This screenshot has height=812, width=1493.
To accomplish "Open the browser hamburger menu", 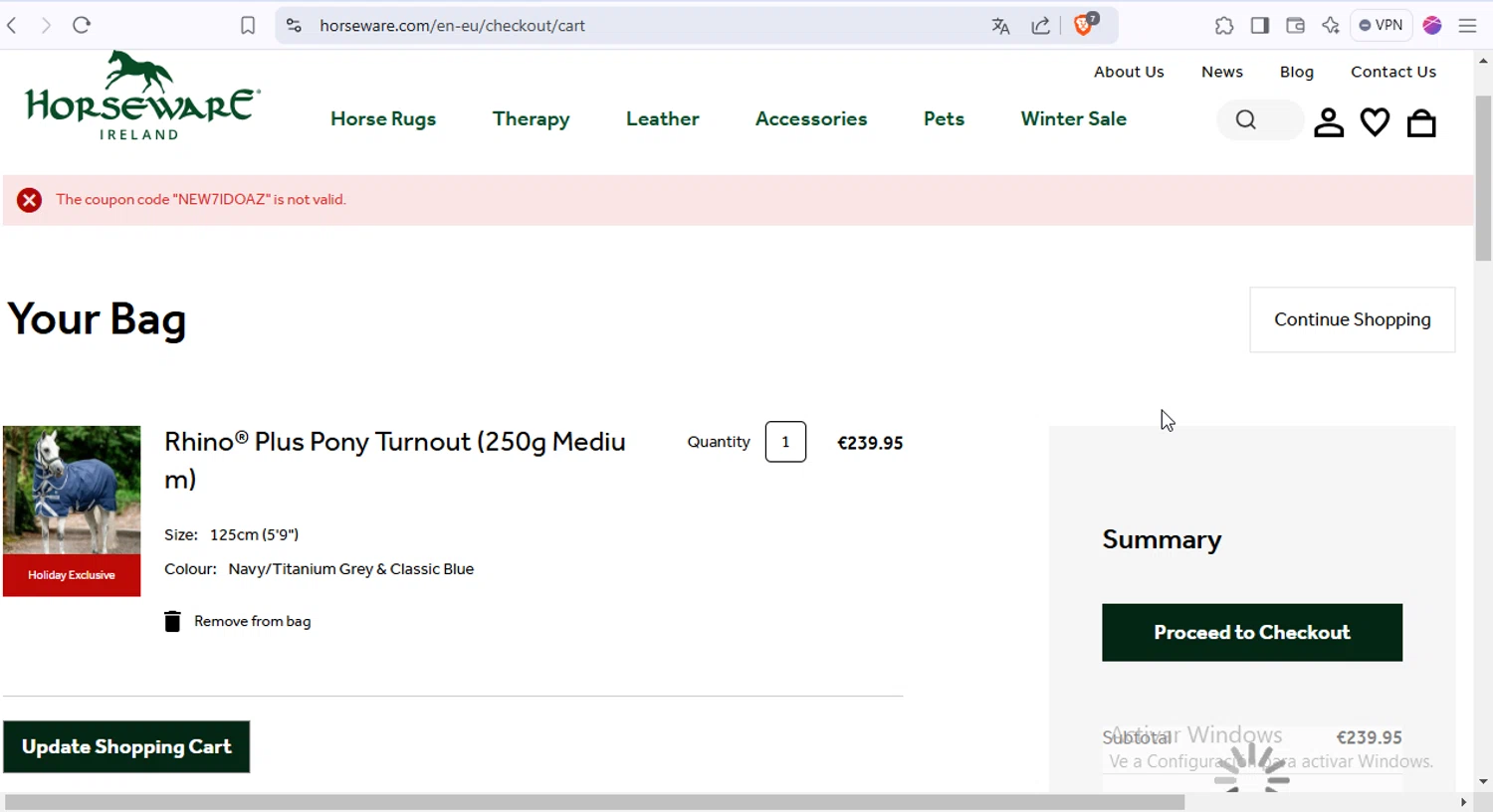I will coord(1467,26).
